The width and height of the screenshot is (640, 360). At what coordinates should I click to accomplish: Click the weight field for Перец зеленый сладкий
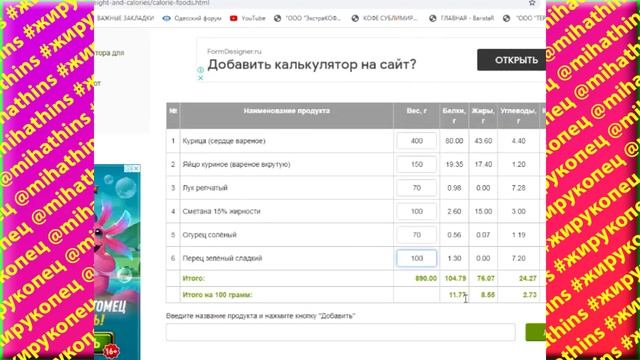(x=416, y=258)
